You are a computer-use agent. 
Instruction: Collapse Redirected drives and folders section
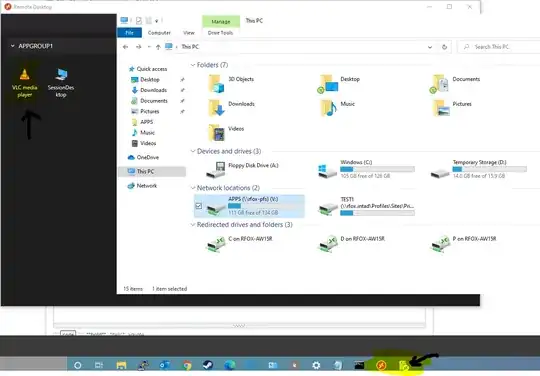[x=193, y=224]
